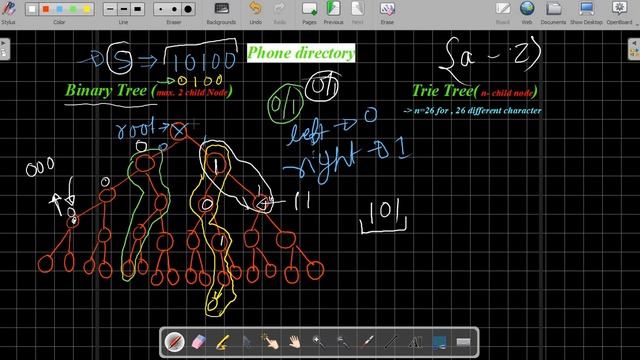Screen dimensions: 640x360
Task: Select the hand scroll page tool
Action: 295,342
